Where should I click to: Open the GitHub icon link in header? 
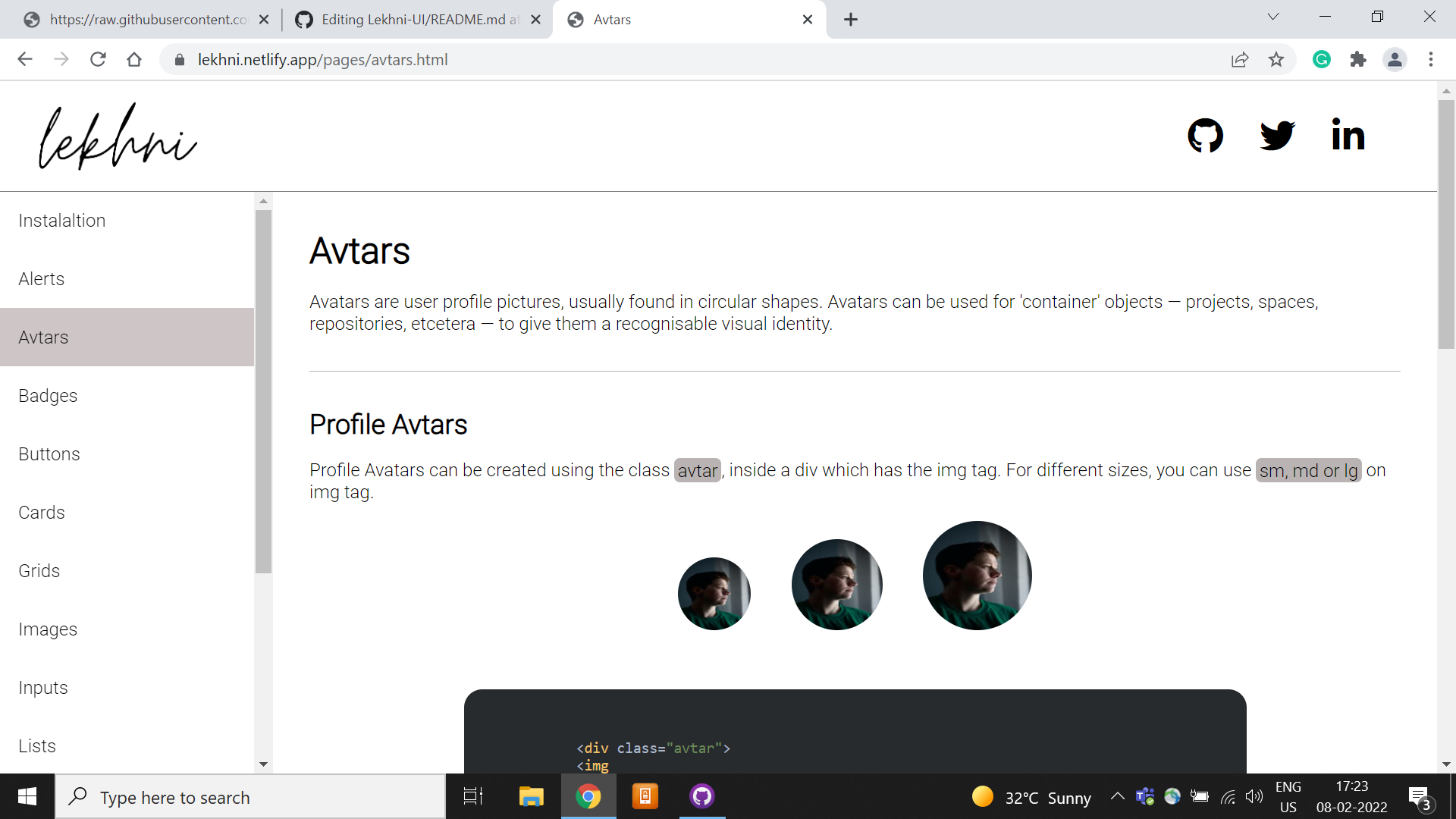1205,136
